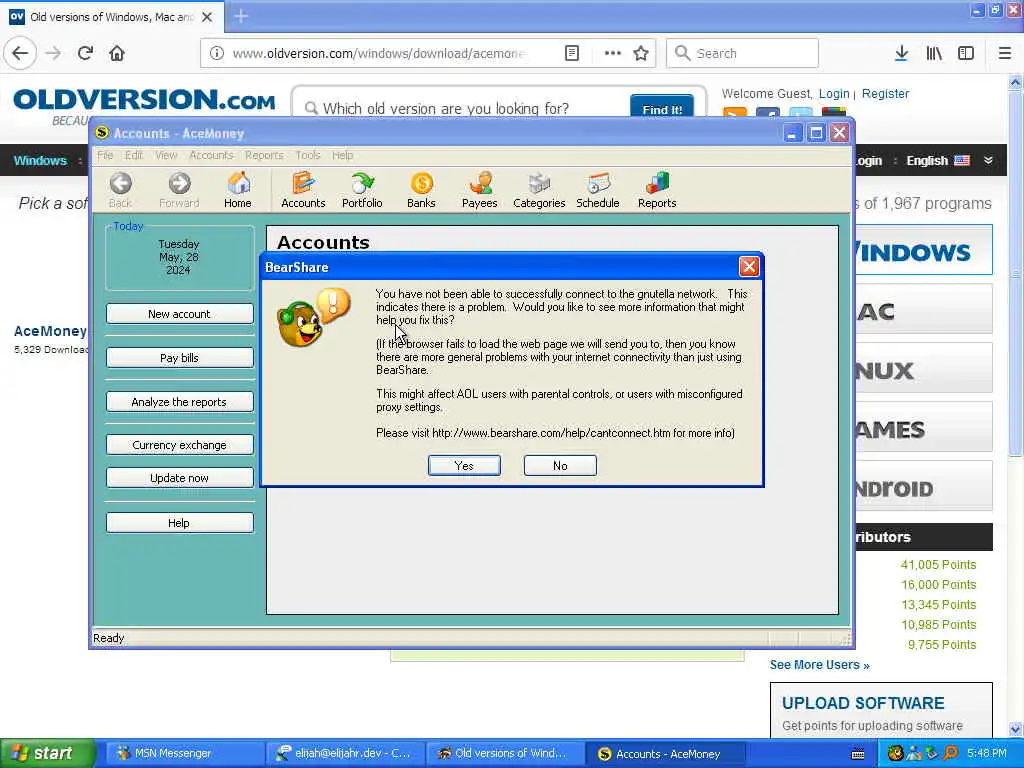Open Payees in AceMoney toolbar
This screenshot has width=1024, height=768.
pyautogui.click(x=479, y=190)
